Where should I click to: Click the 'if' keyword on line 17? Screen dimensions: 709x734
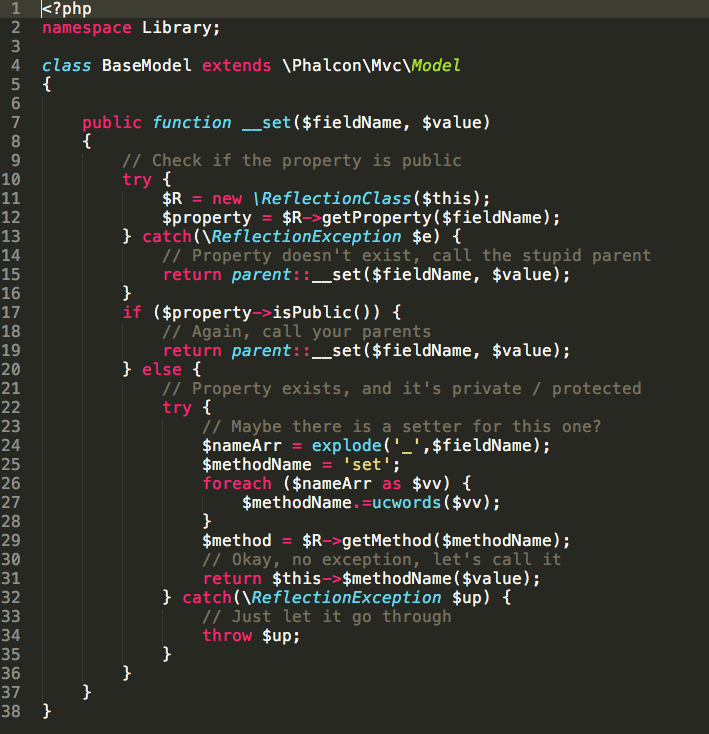coord(132,313)
